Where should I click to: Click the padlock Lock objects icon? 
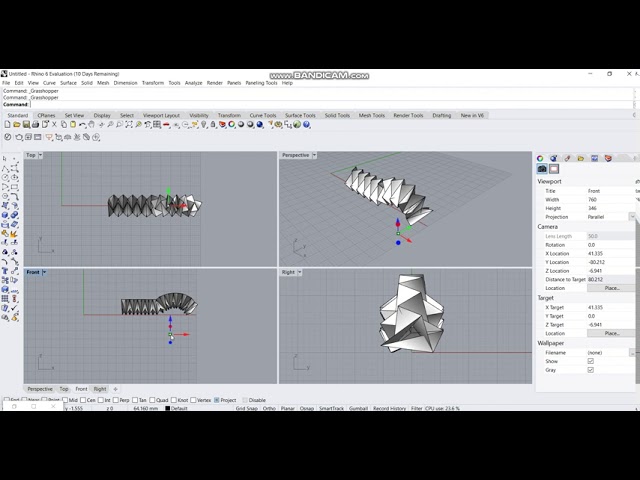(x=213, y=124)
